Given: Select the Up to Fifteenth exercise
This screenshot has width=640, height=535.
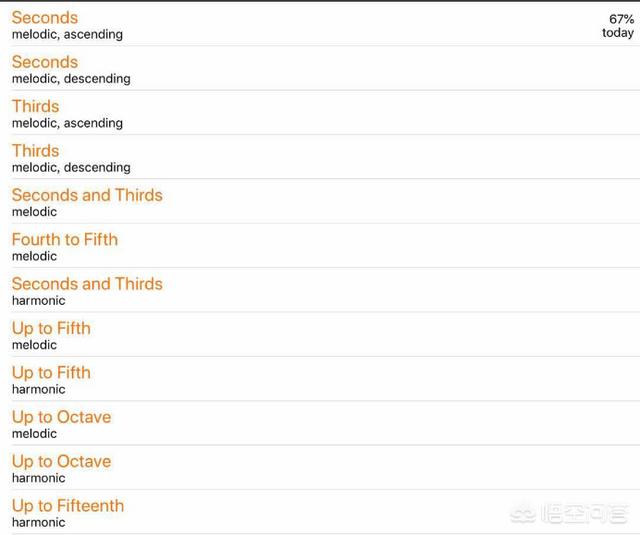Looking at the screenshot, I should [68, 506].
